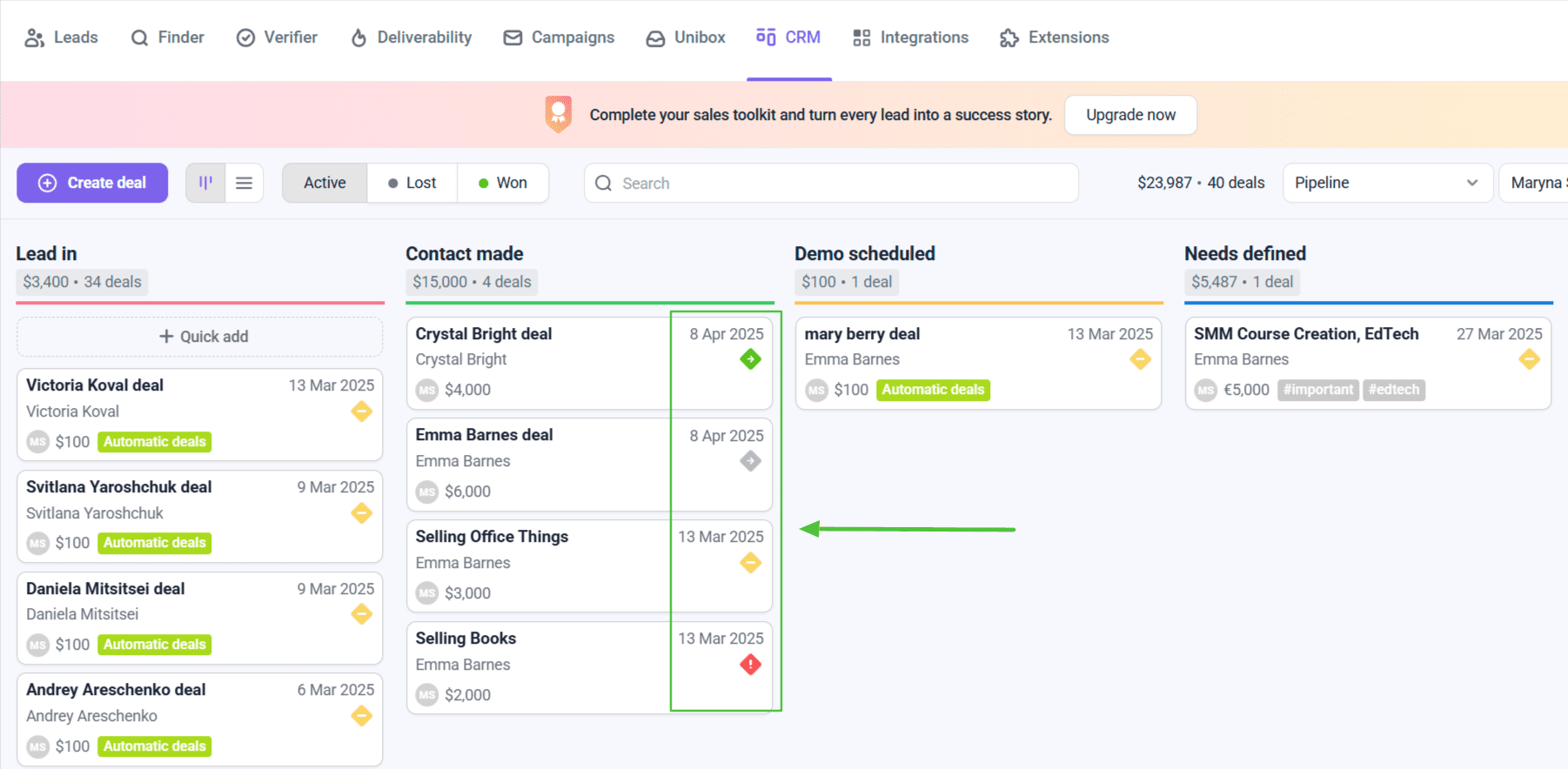
Task: Click yellow status icon on SMM Course Creation deal
Action: click(1529, 359)
